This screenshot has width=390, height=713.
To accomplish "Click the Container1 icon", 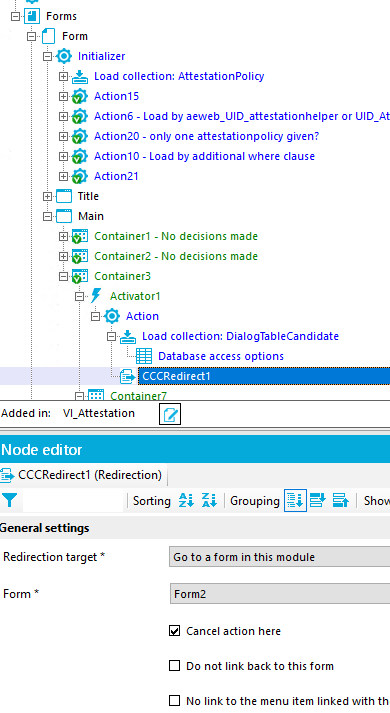I will point(80,236).
